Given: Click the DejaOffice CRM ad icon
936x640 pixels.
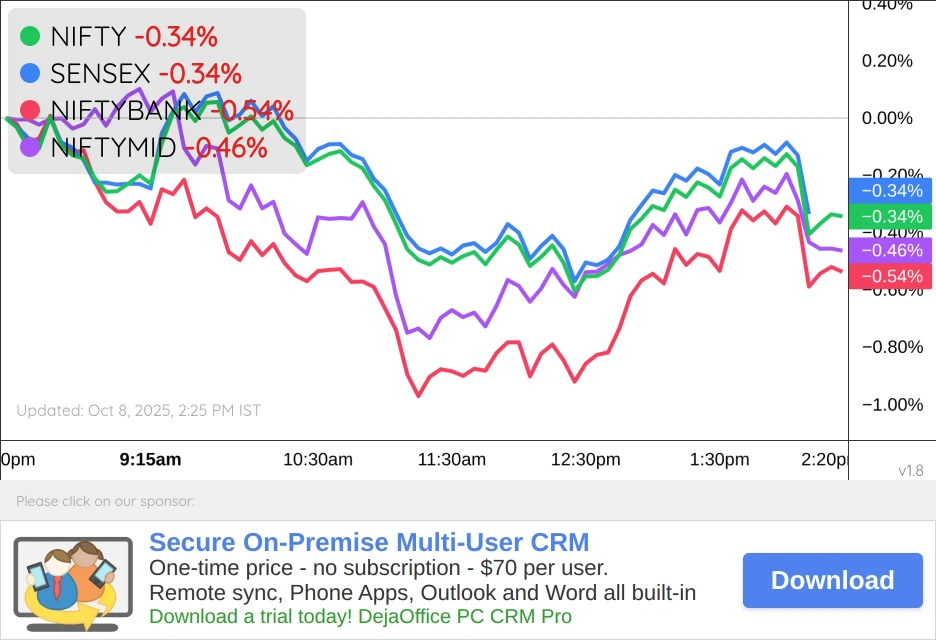Looking at the screenshot, I should (x=73, y=583).
